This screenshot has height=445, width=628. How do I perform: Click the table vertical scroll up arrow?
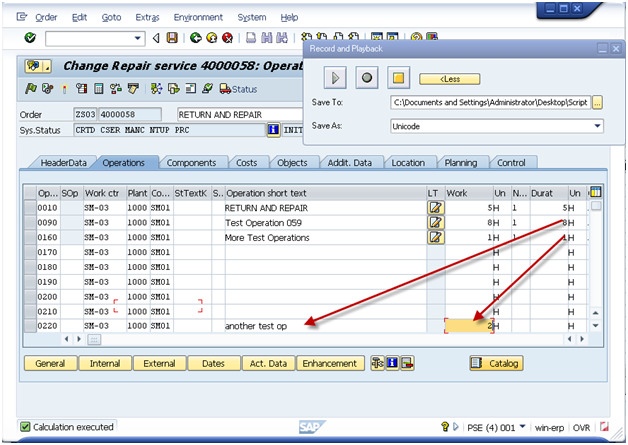596,312
